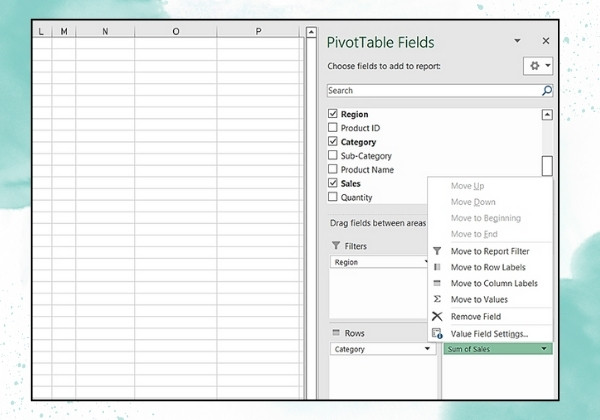Click the Row Labels menu icon
This screenshot has width=600, height=420.
437,267
